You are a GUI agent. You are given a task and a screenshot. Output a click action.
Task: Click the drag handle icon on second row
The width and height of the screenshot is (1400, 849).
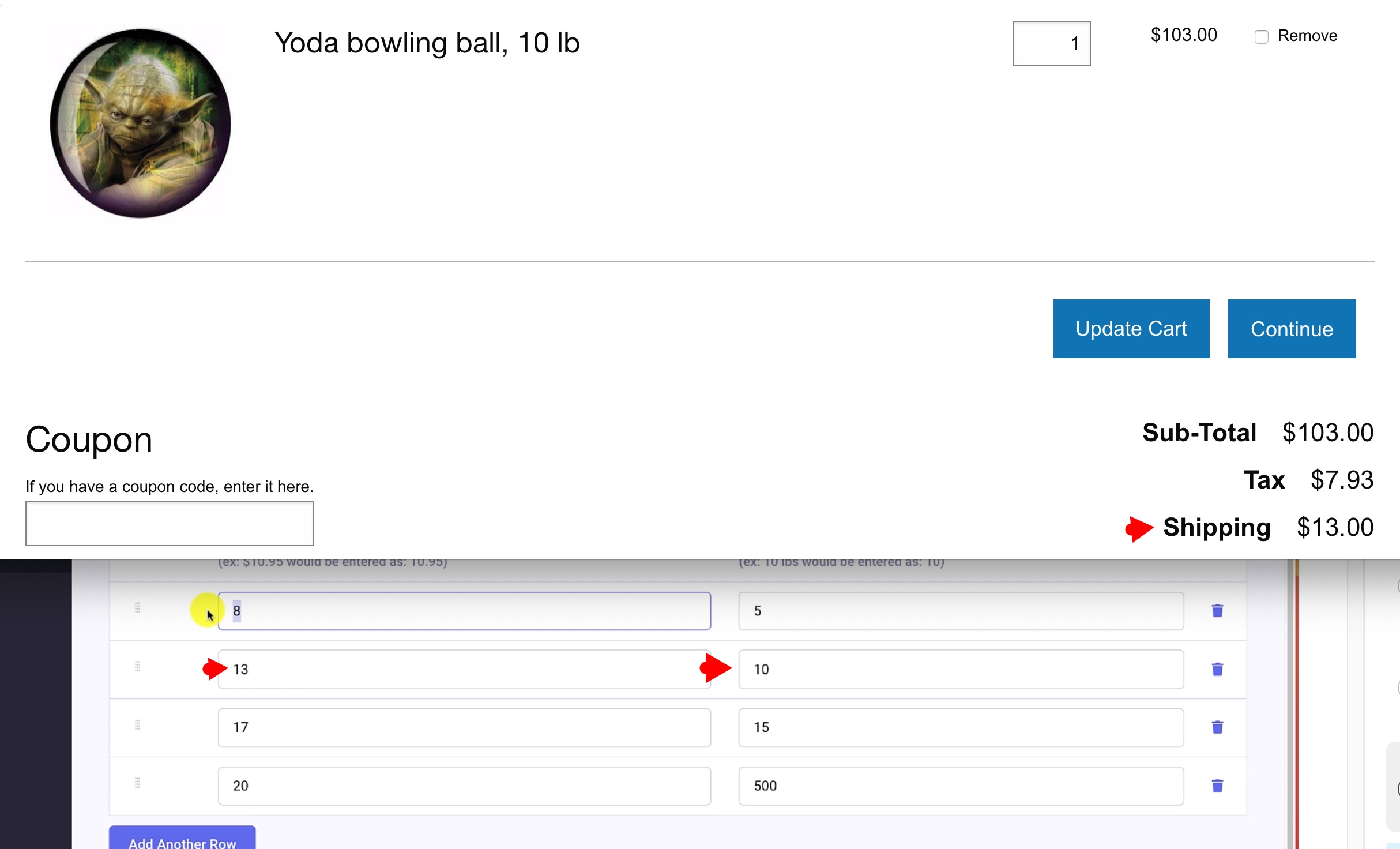click(136, 668)
